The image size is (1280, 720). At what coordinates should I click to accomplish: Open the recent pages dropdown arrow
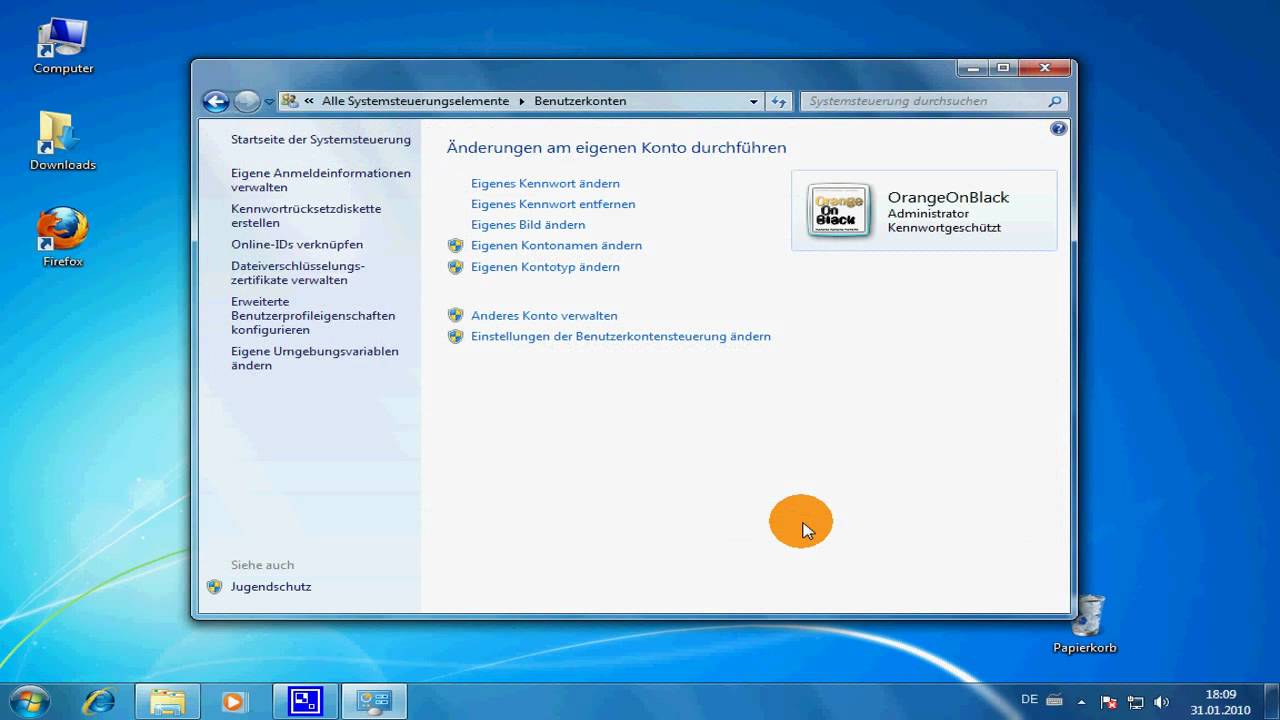pos(269,102)
